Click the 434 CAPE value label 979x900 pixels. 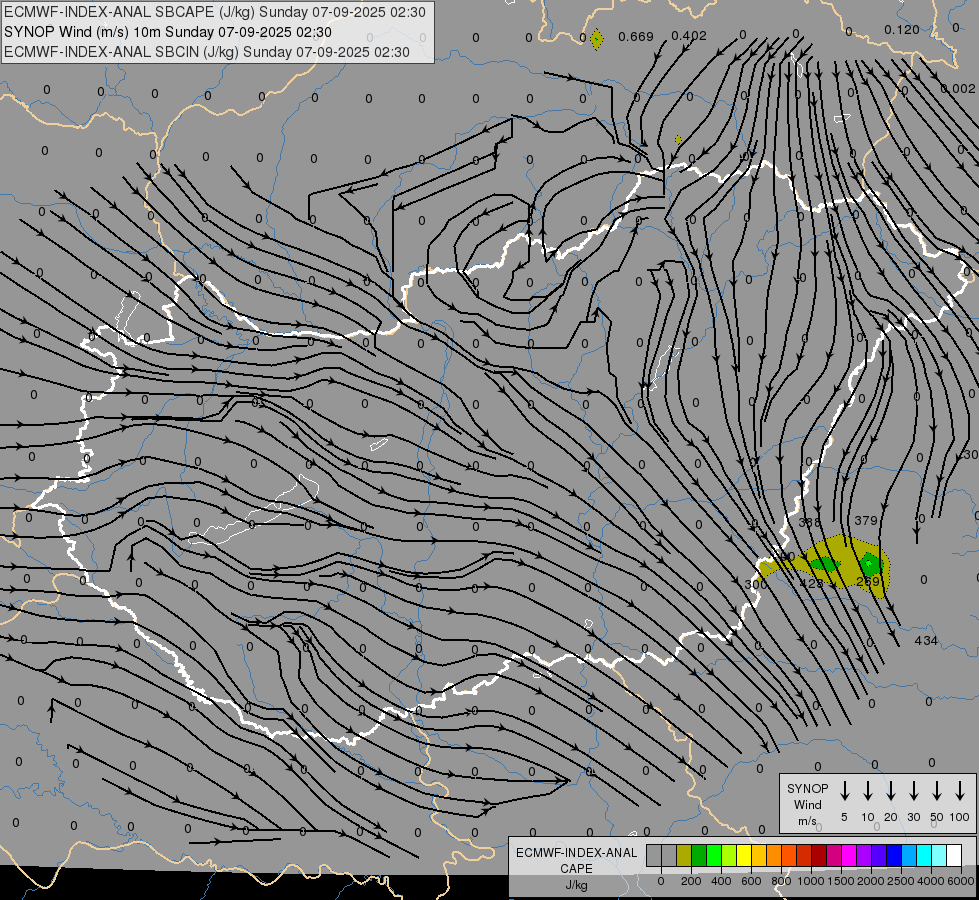coord(926,640)
